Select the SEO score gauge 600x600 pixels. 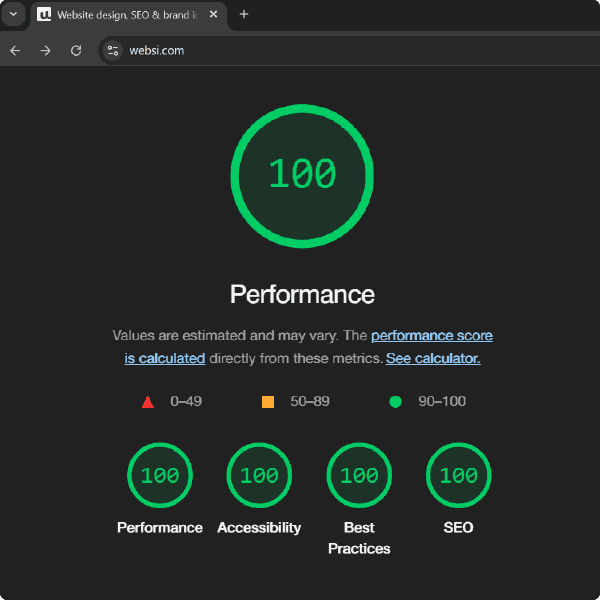coord(458,475)
